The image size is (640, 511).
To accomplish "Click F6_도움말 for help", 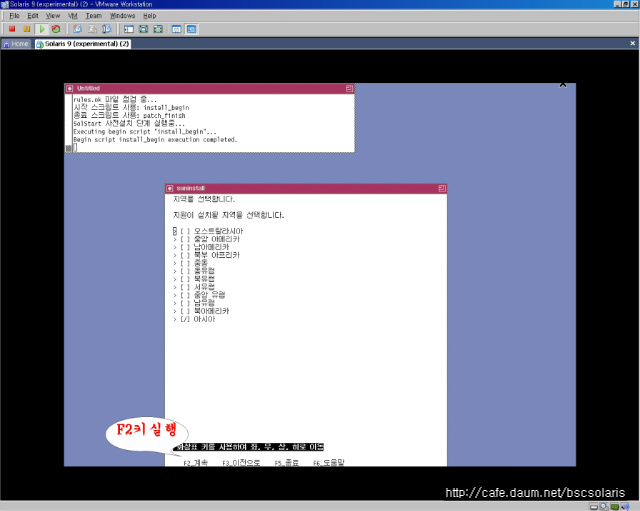I will [x=329, y=462].
